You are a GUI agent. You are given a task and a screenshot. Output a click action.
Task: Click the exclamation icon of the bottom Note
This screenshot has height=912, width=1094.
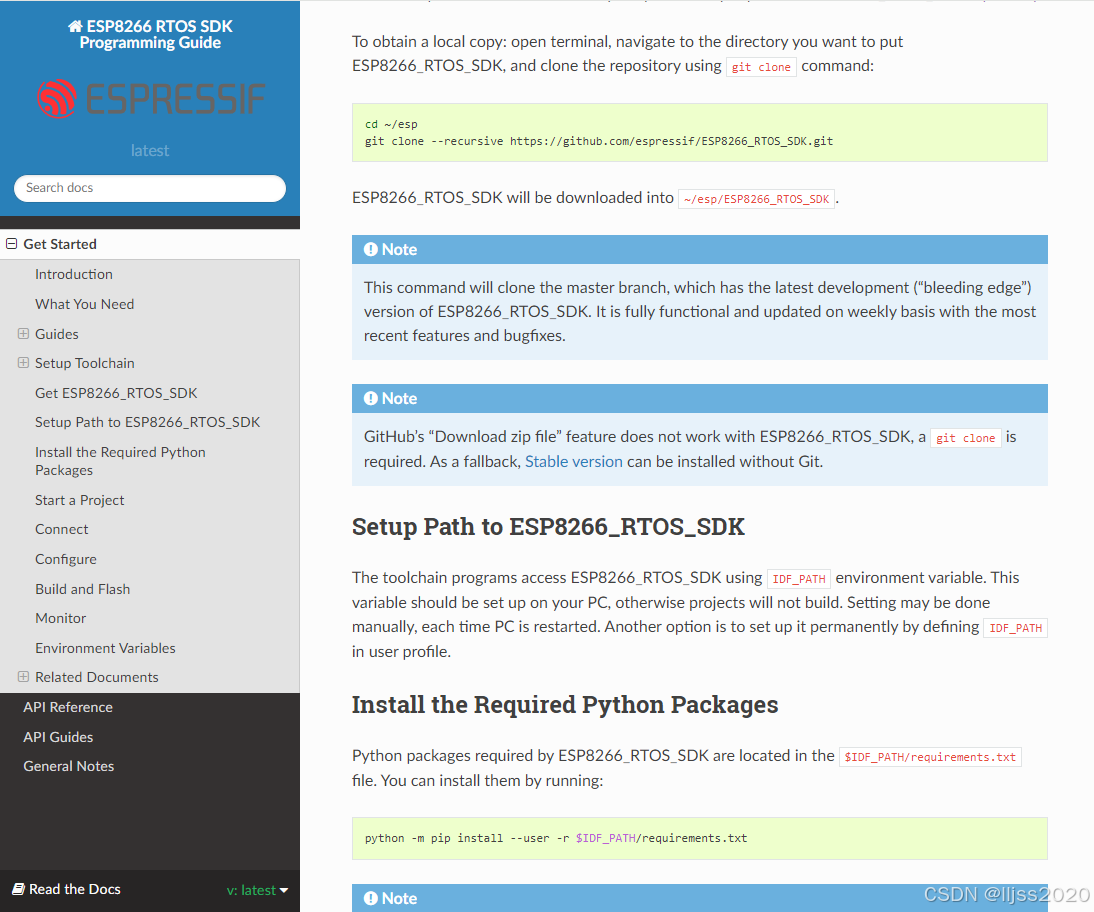[x=370, y=899]
